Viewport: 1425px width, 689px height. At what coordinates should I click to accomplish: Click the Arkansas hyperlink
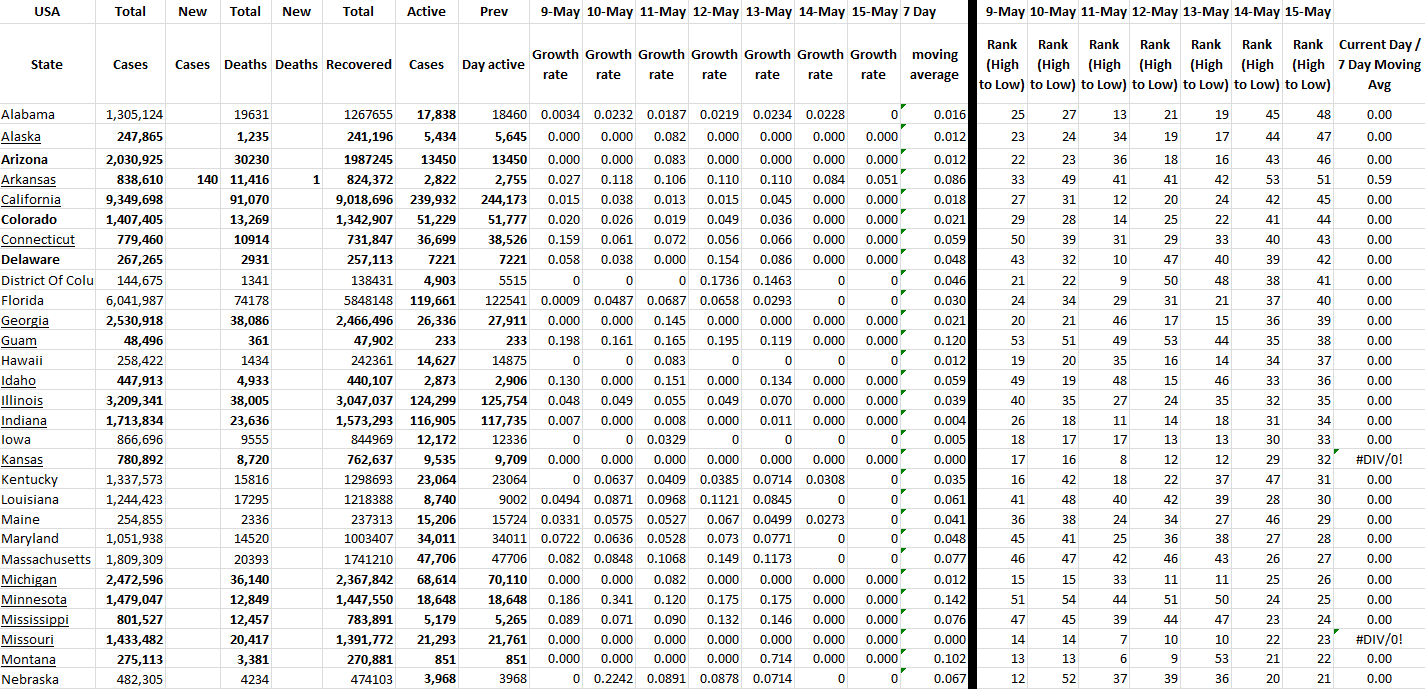click(28, 180)
